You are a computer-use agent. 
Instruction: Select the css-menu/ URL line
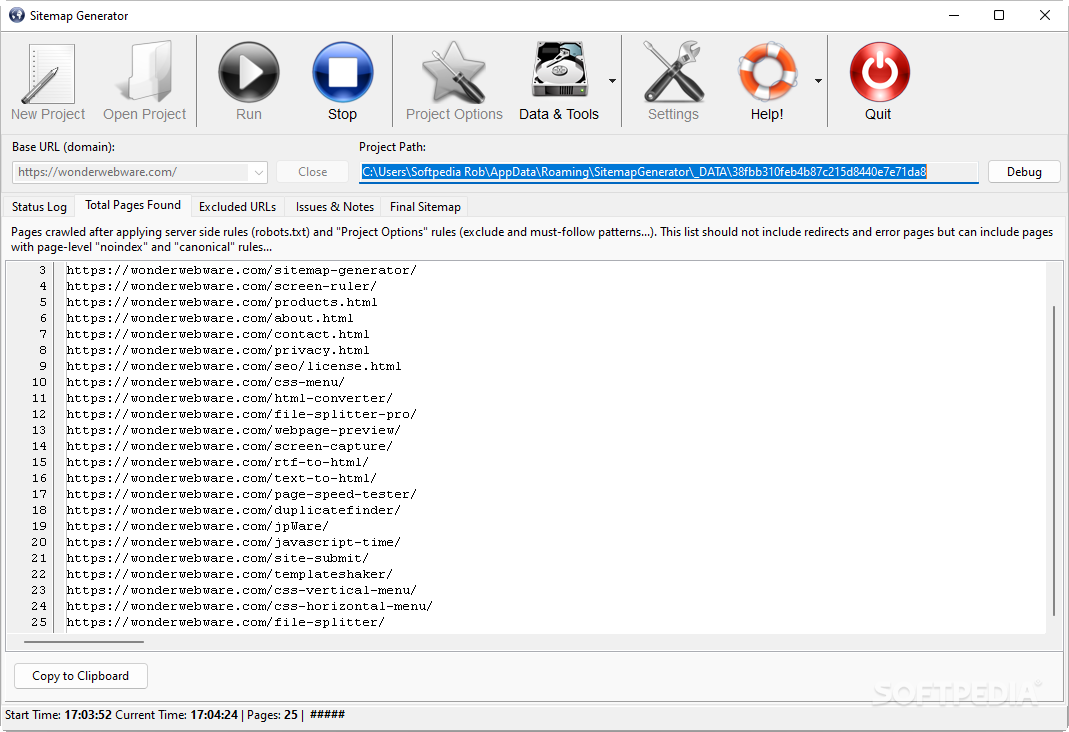coord(206,382)
